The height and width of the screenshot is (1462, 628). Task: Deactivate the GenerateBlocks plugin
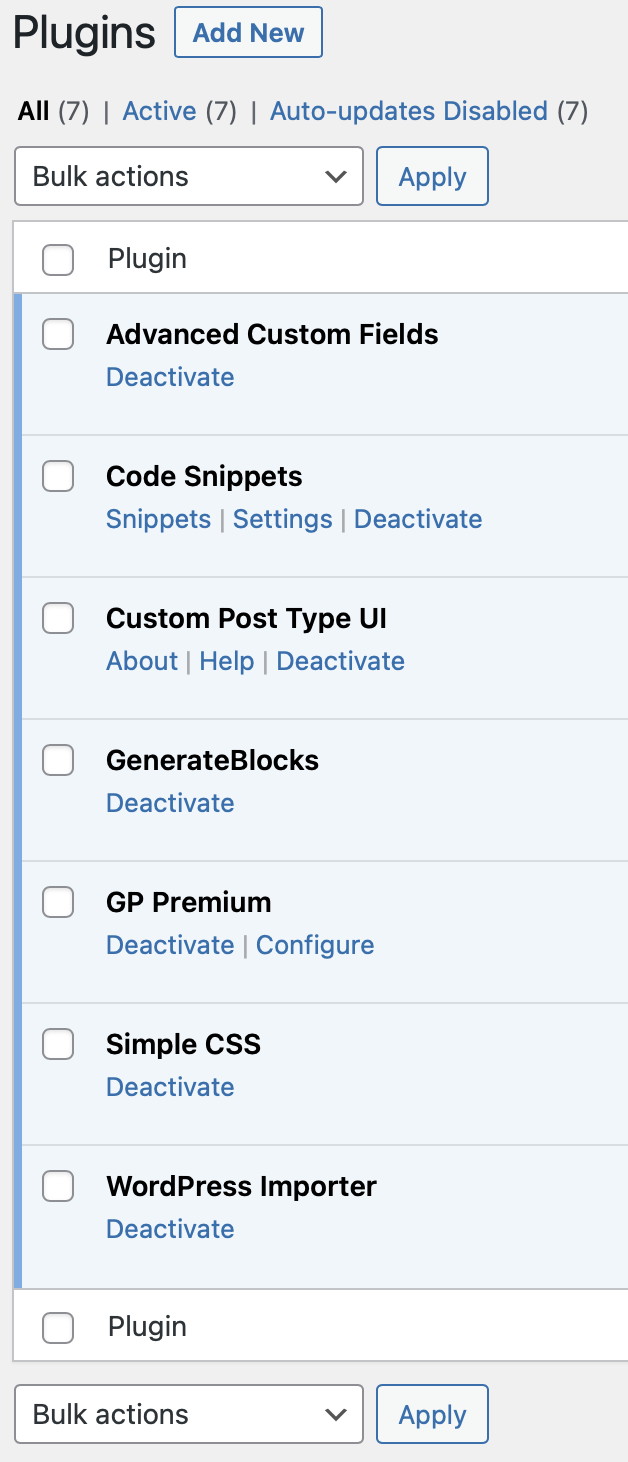(x=170, y=803)
